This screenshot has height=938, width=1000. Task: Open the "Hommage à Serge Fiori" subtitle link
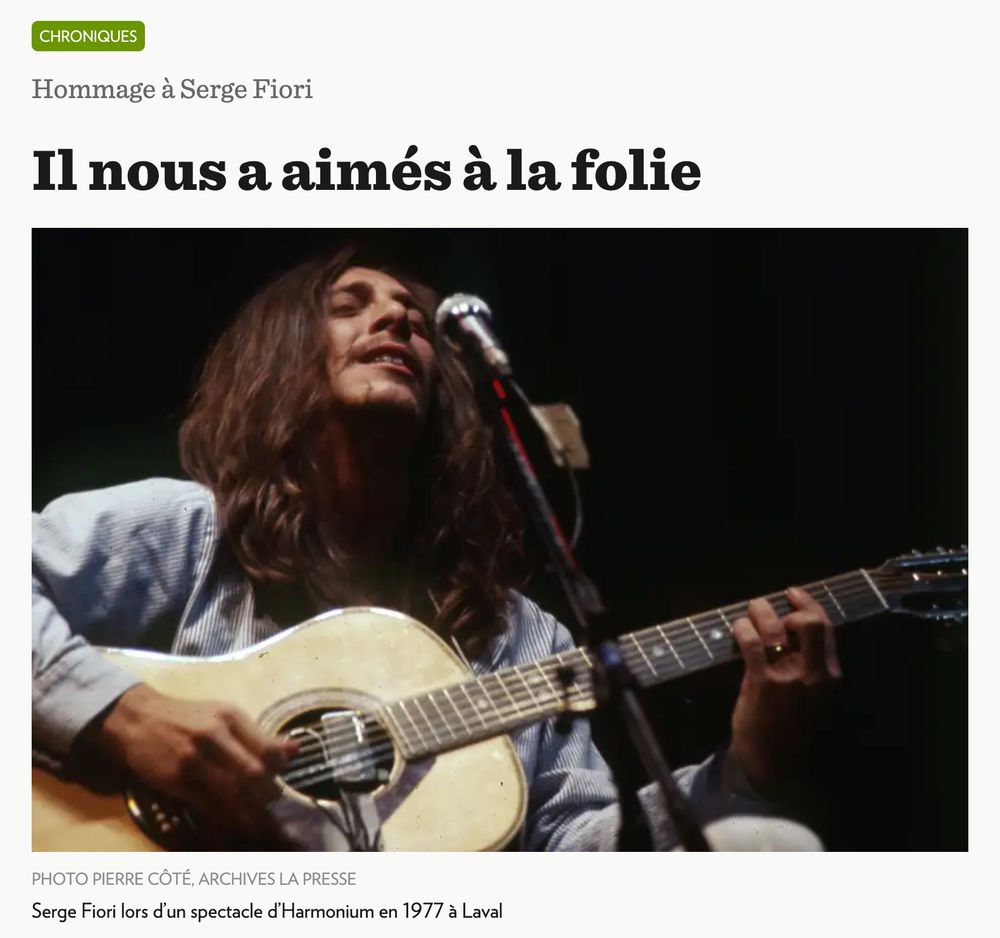(x=172, y=89)
